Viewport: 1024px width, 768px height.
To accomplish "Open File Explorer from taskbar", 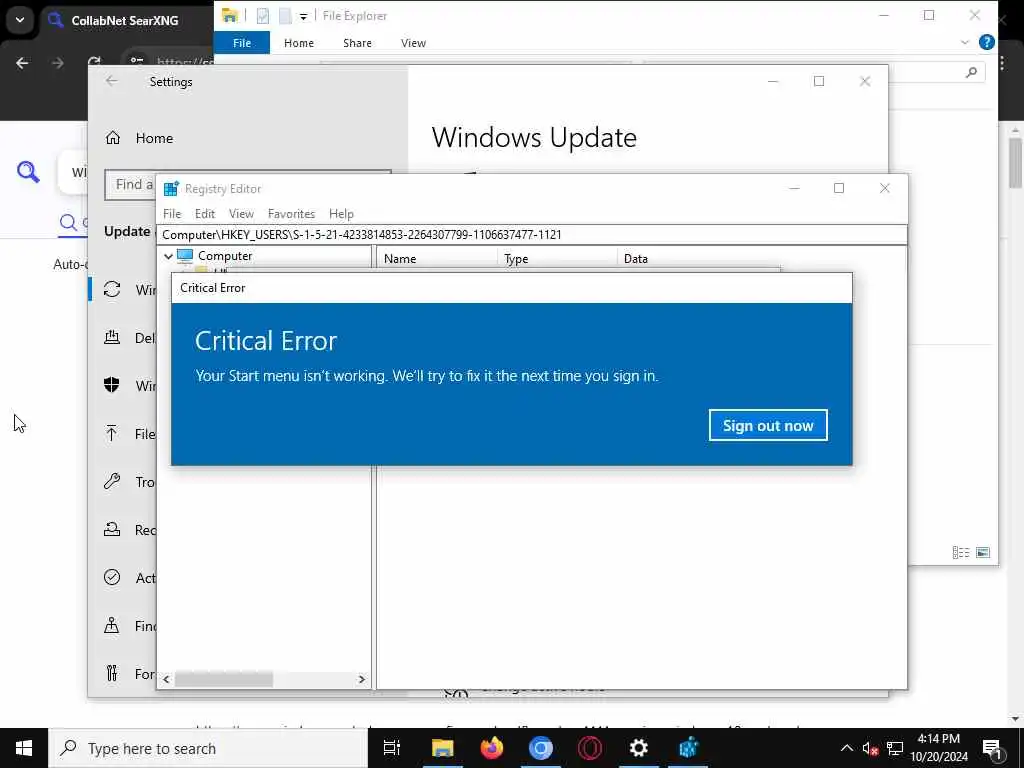I will [442, 748].
